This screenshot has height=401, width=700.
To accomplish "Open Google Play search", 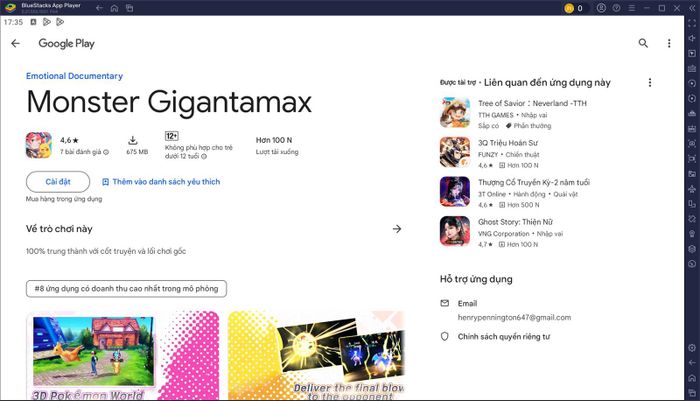I will coord(643,43).
